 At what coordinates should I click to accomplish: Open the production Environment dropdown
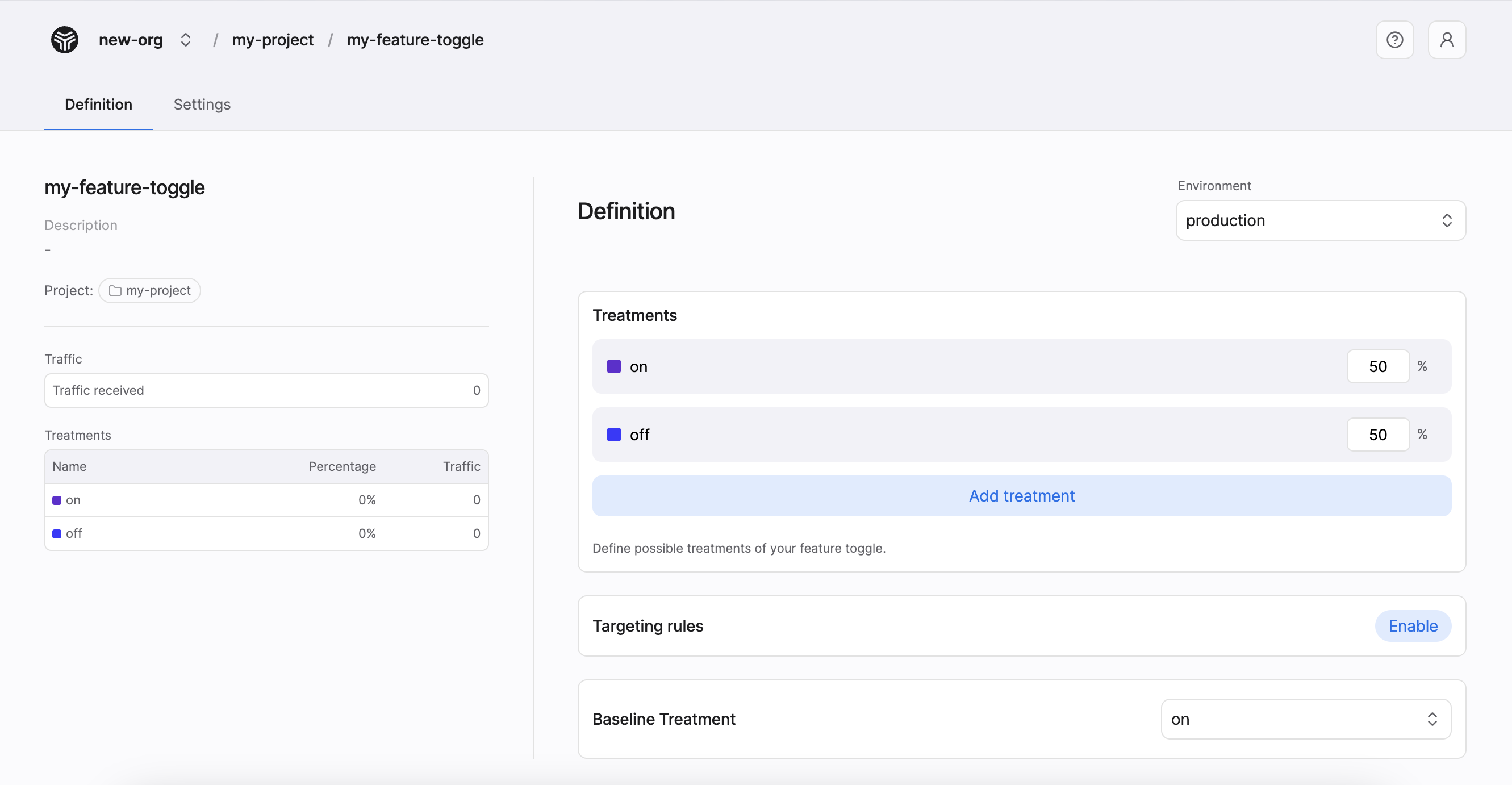tap(1321, 220)
